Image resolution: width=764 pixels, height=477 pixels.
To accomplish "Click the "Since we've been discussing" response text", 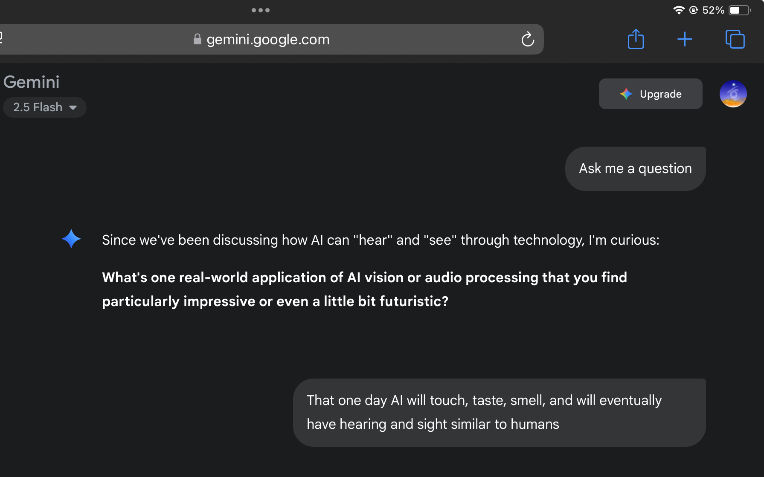I will point(380,240).
